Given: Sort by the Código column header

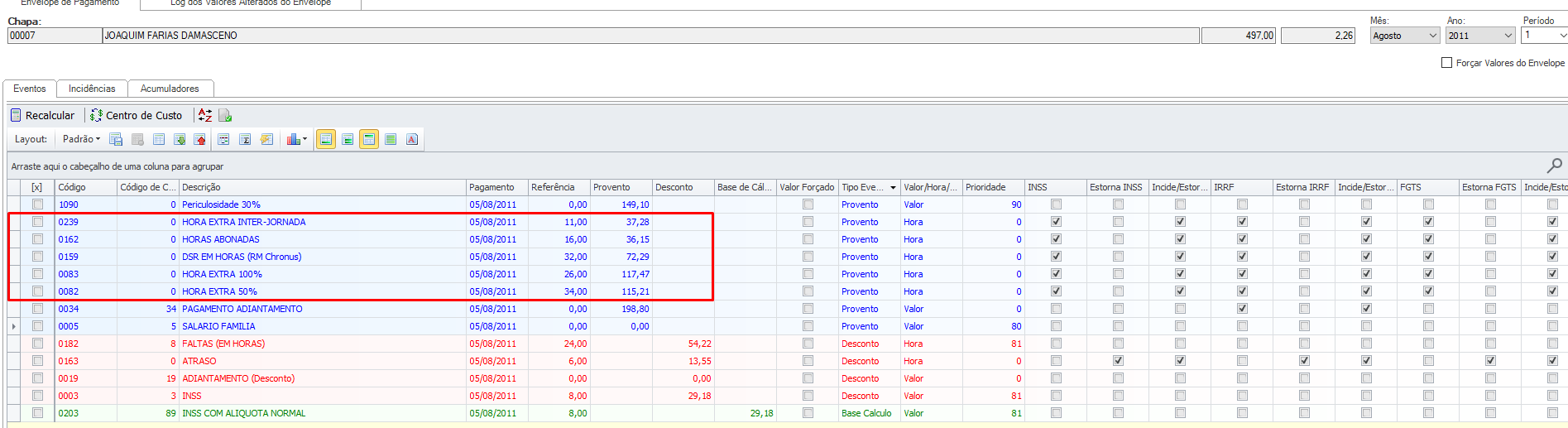Looking at the screenshot, I should point(86,188).
